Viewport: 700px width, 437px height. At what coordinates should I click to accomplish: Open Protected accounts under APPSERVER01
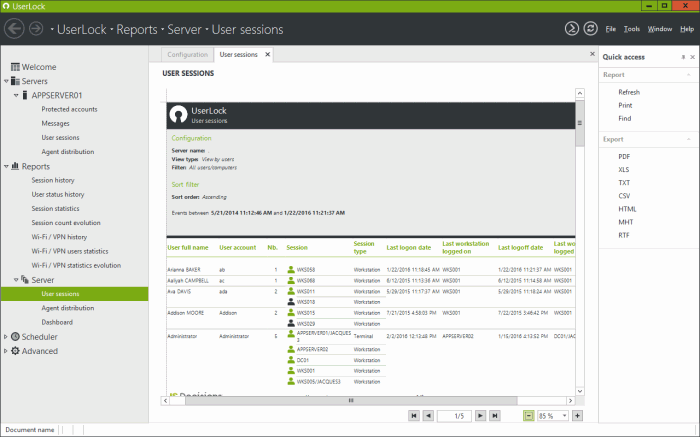(69, 109)
